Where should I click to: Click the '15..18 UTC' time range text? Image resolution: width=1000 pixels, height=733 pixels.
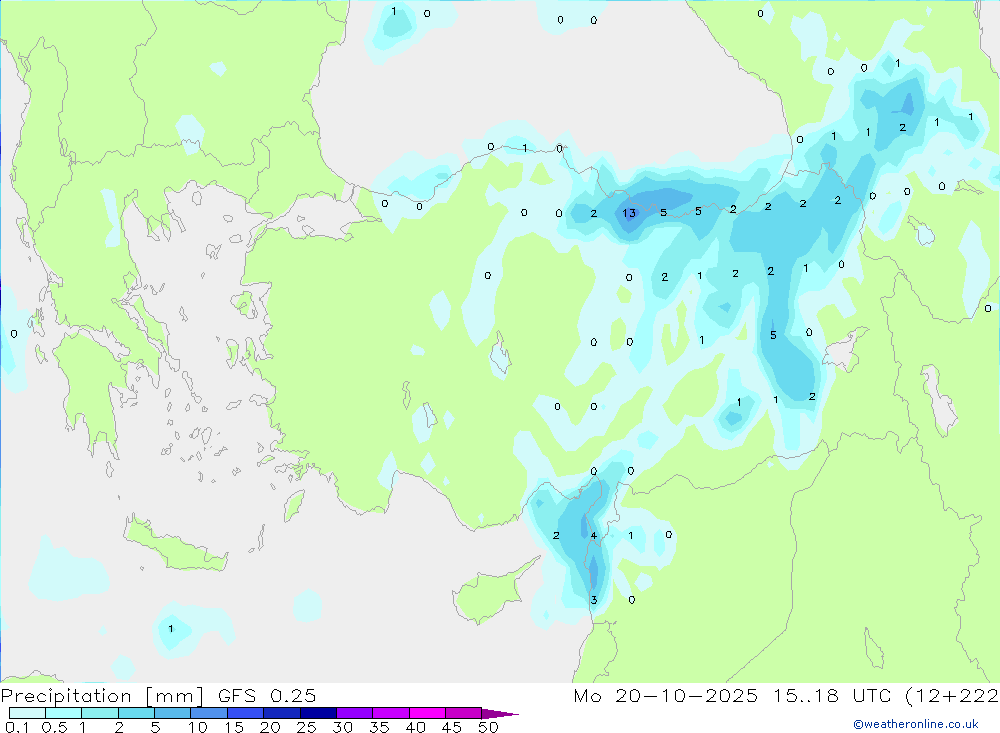pyautogui.click(x=832, y=695)
